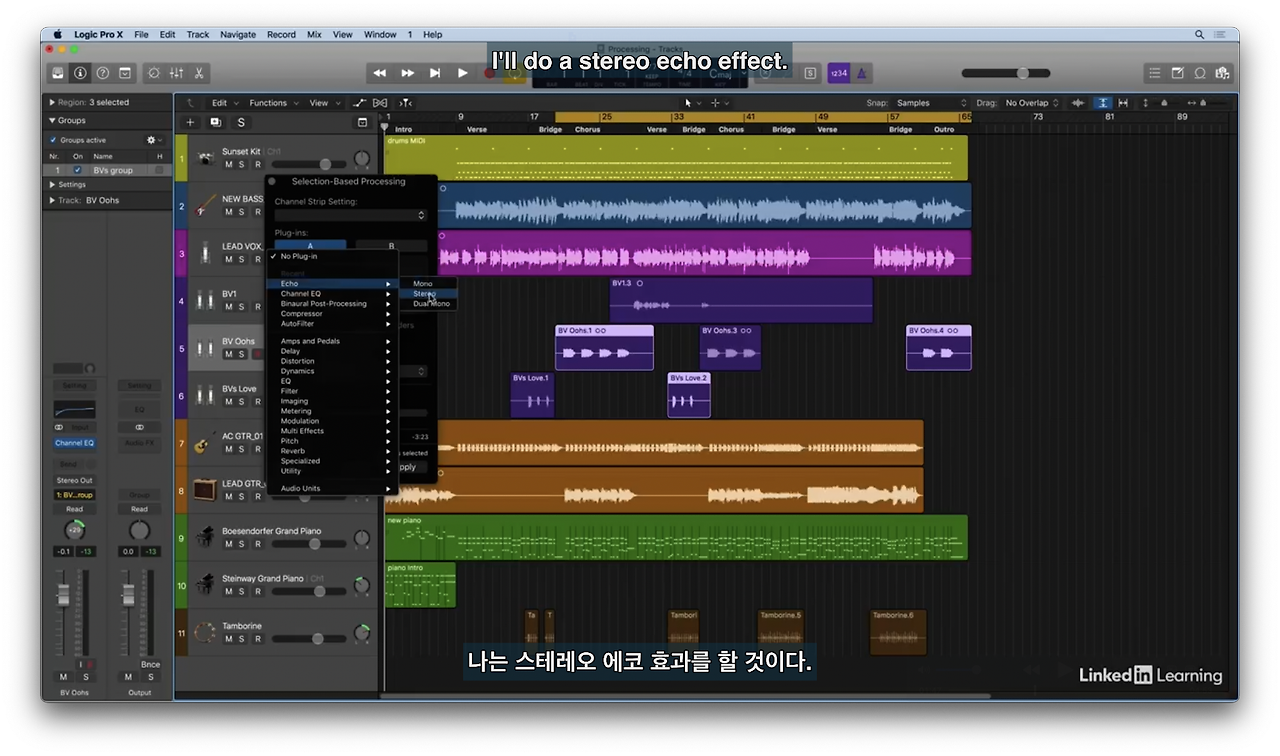Toggle the Flex show/hide icon
Image resolution: width=1280 pixels, height=756 pixels.
click(380, 103)
